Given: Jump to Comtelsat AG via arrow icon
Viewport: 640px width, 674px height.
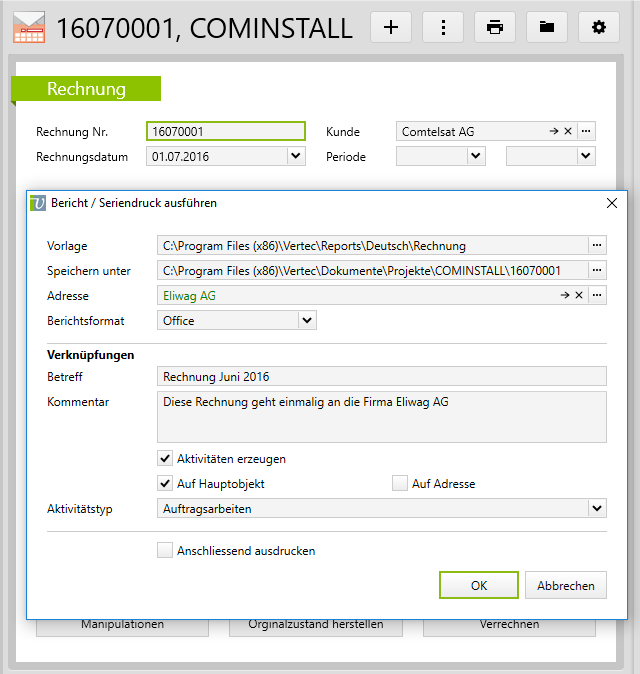Looking at the screenshot, I should coord(553,131).
